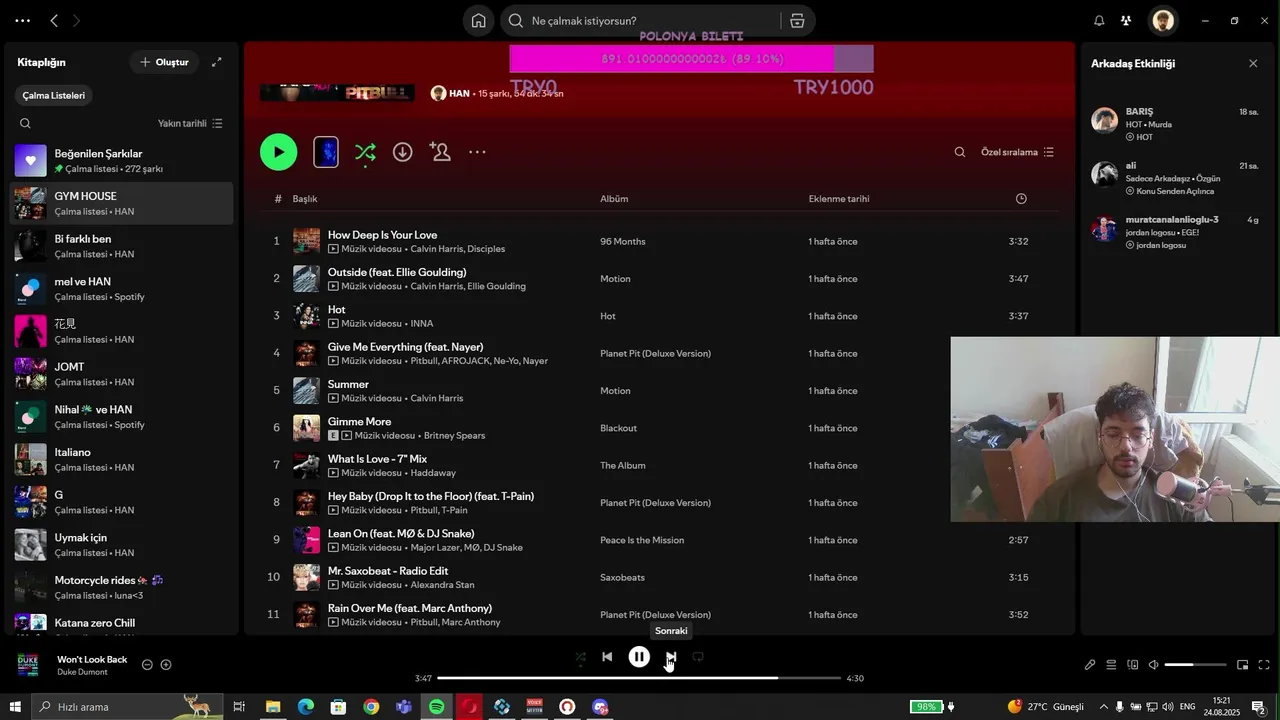The height and width of the screenshot is (720, 1280).
Task: Open the Windows Start menu
Action: pyautogui.click(x=15, y=707)
